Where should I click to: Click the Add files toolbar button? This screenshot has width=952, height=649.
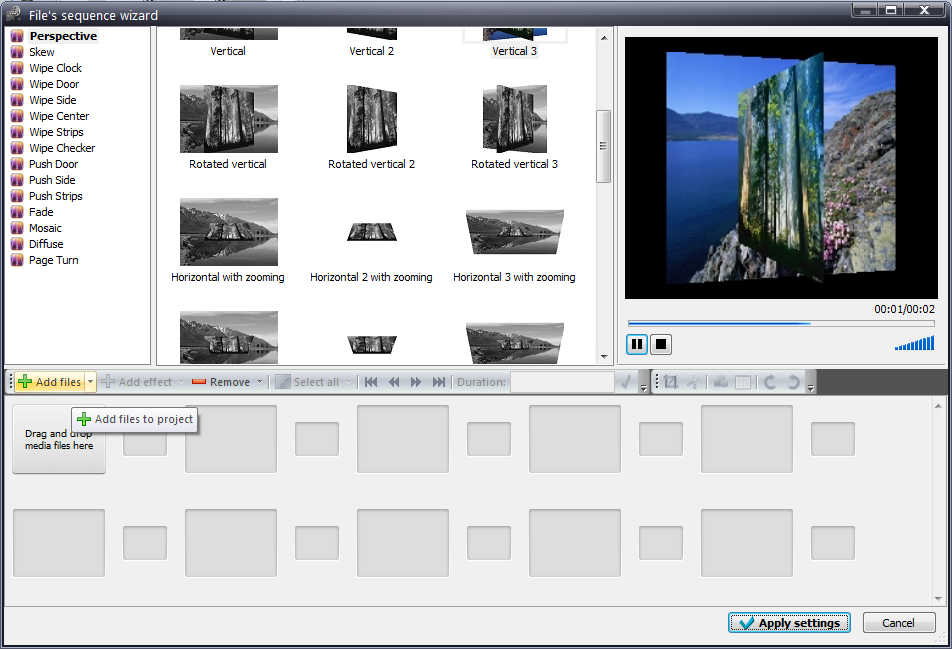tap(50, 382)
